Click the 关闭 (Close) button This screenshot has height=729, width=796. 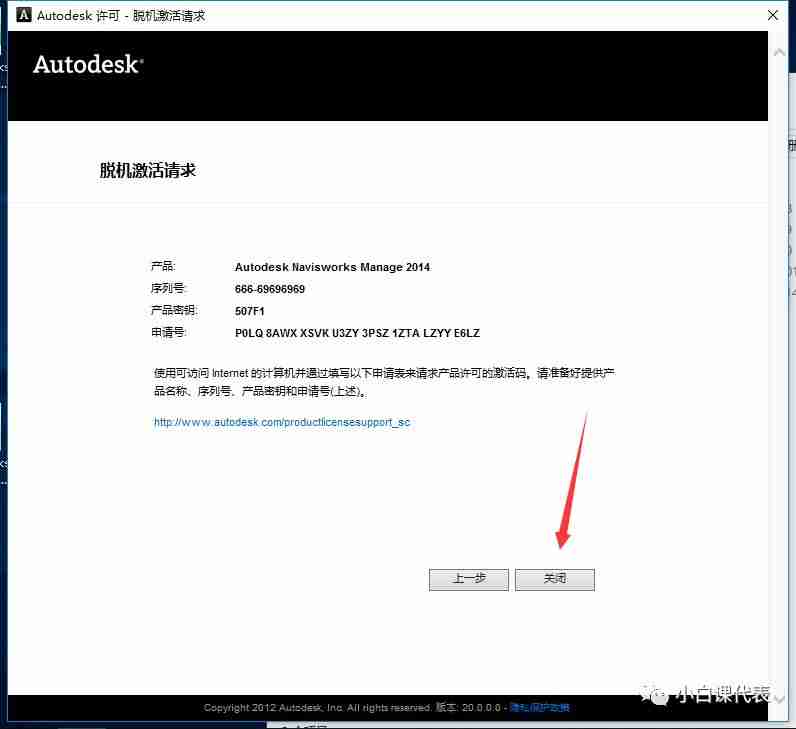pyautogui.click(x=554, y=579)
